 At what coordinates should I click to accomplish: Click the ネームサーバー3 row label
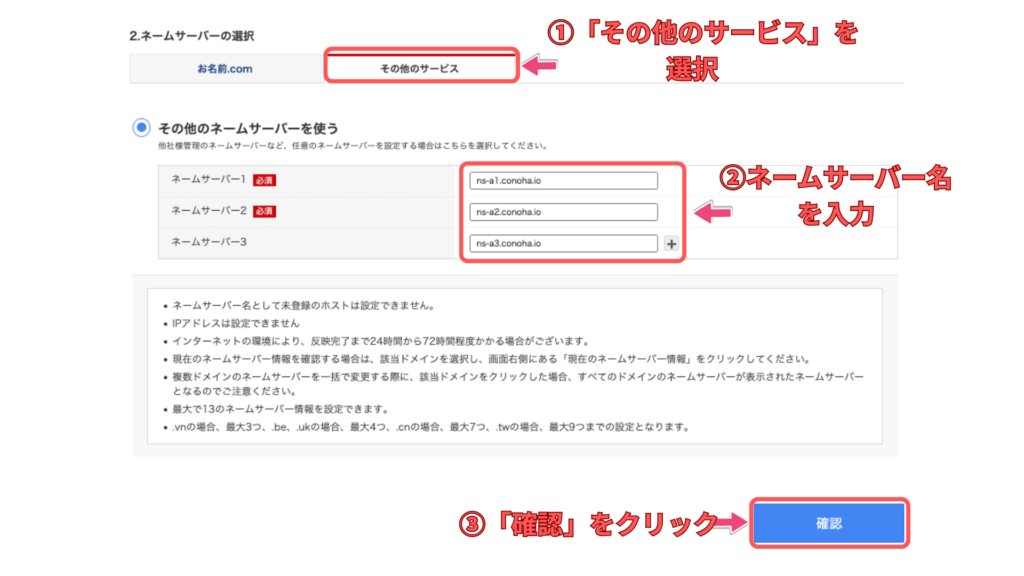point(208,243)
